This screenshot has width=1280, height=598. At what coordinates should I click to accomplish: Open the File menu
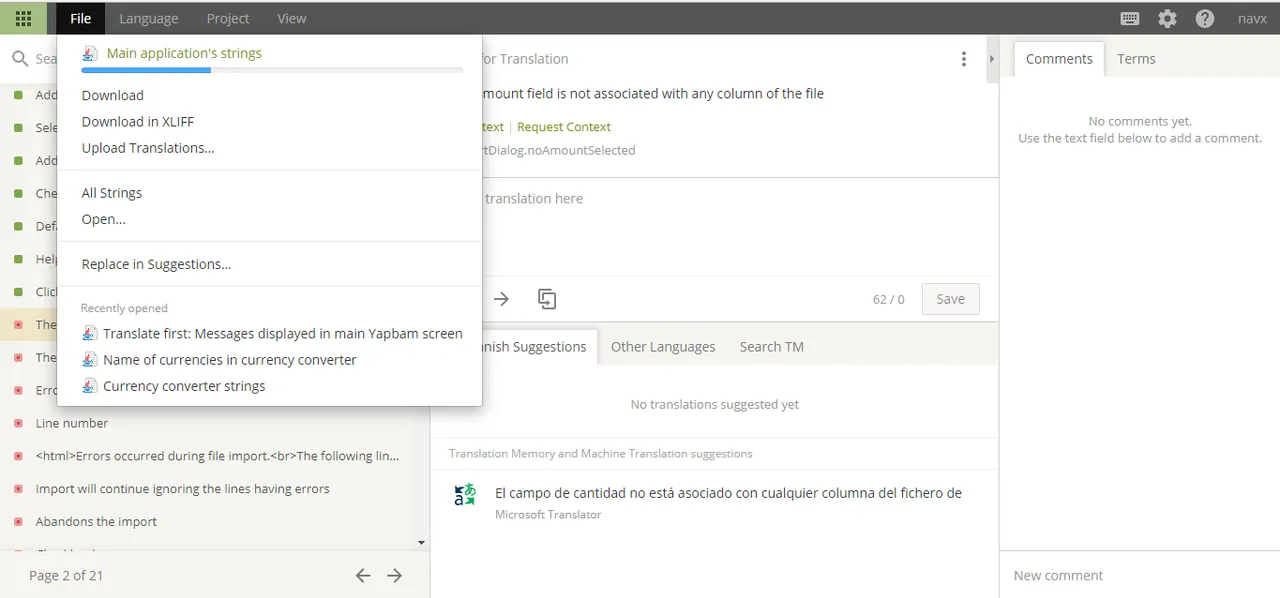pyautogui.click(x=81, y=18)
